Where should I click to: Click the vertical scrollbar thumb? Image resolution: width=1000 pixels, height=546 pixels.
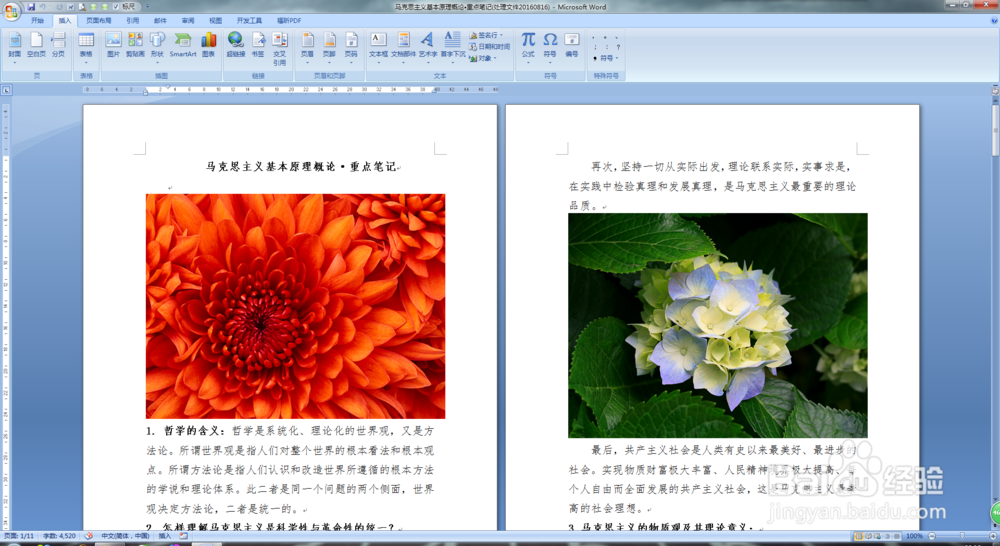pyautogui.click(x=995, y=131)
